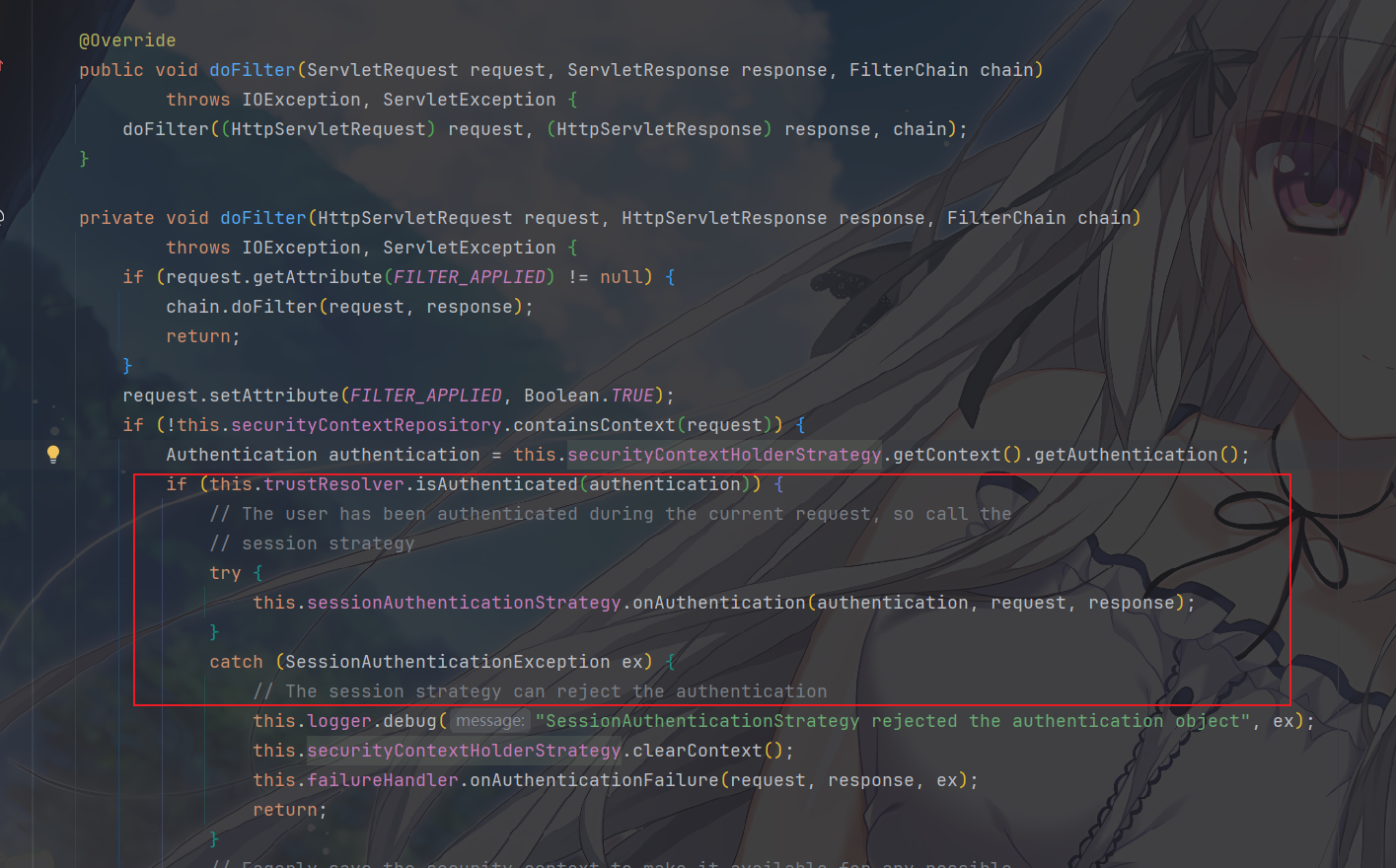Click the clearContext method call
The width and height of the screenshot is (1396, 868).
click(698, 751)
